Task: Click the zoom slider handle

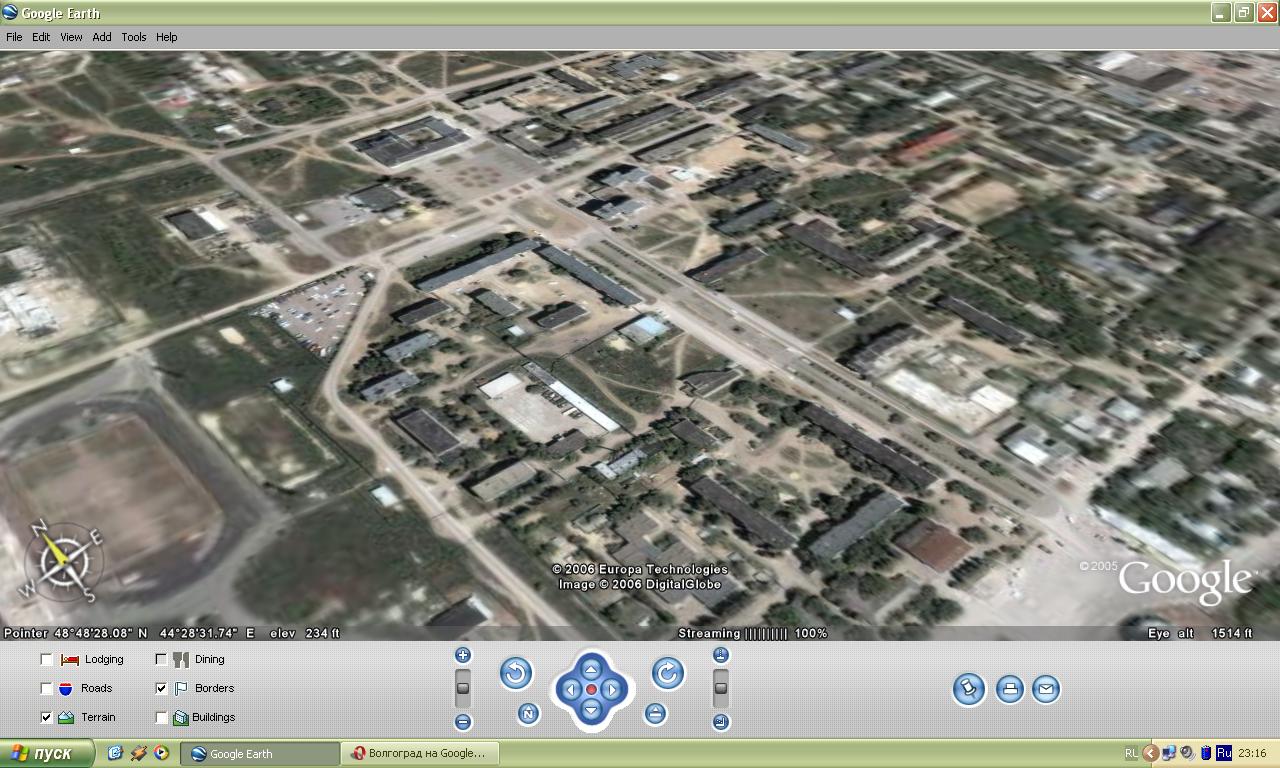Action: pyautogui.click(x=463, y=687)
